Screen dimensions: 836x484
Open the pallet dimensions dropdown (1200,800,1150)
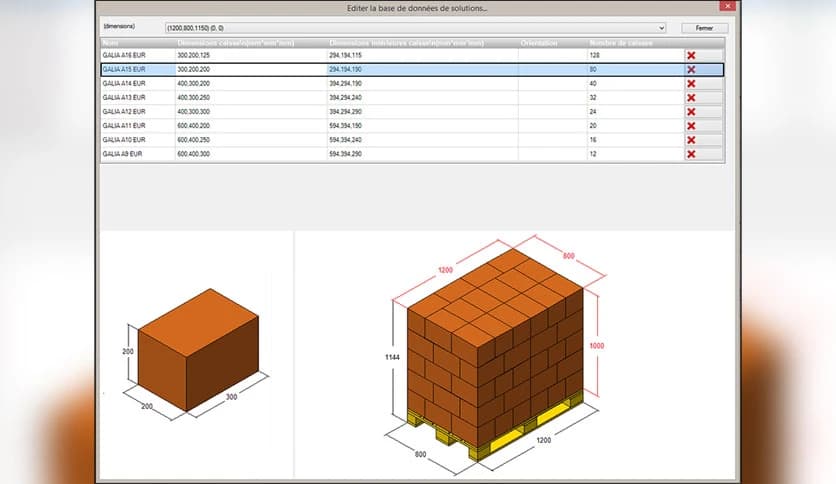coord(416,28)
